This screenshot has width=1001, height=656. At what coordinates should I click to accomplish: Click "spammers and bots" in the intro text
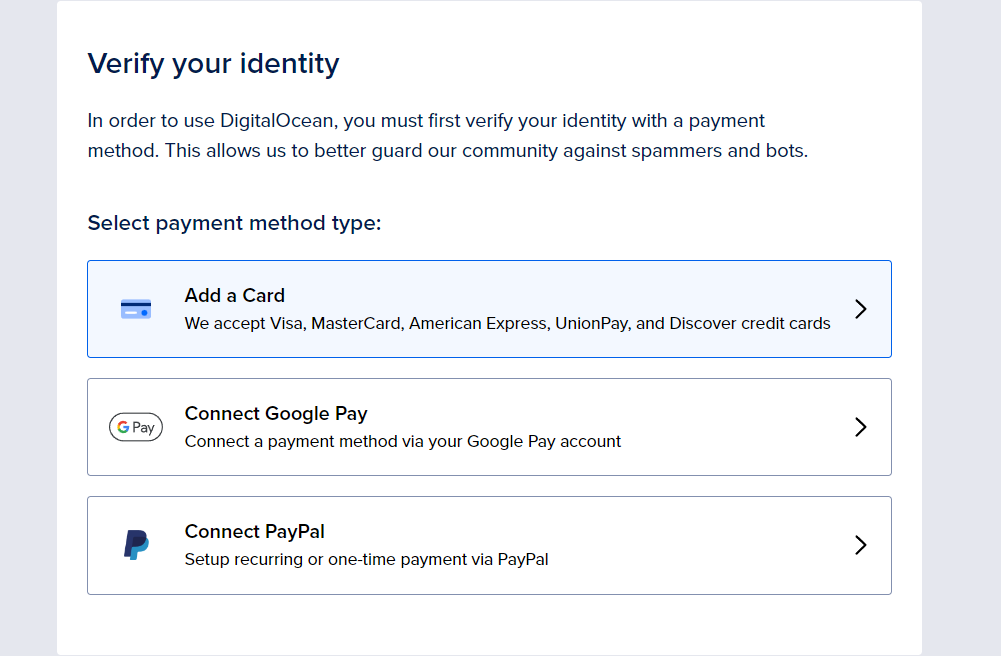pos(730,152)
